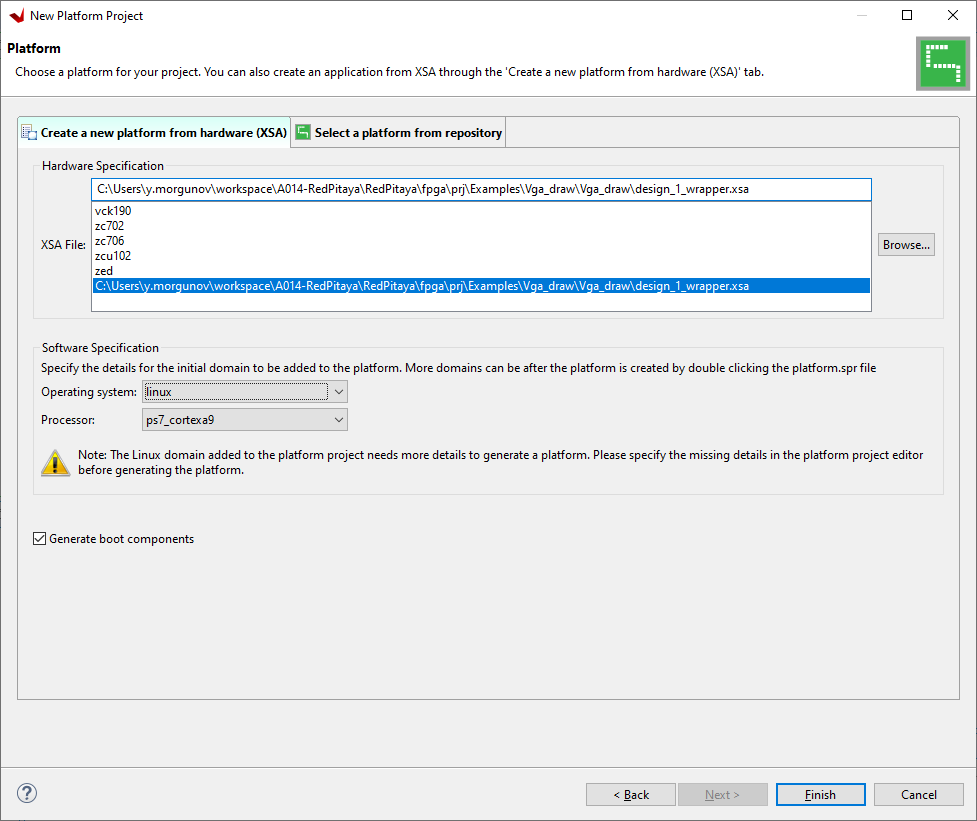Open Create a new platform from hardware tab
The width and height of the screenshot is (977, 821).
pos(154,133)
